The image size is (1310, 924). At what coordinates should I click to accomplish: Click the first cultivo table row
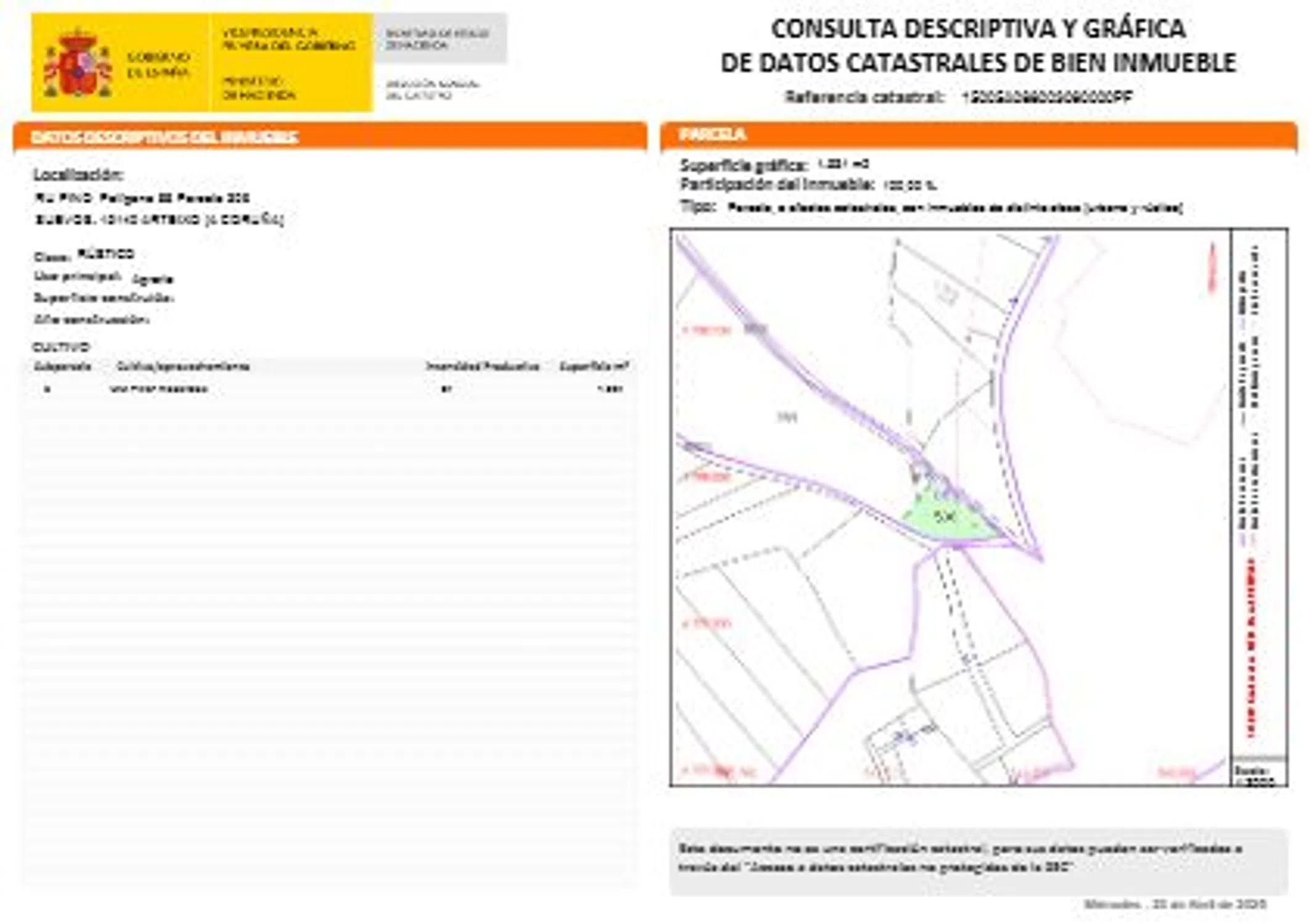pyautogui.click(x=332, y=389)
